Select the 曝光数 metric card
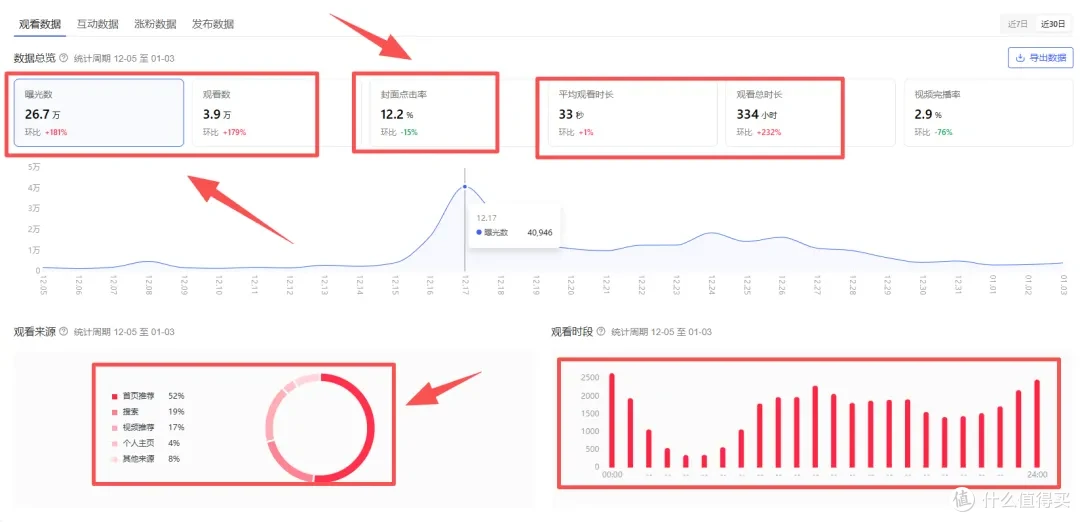1080x522 pixels. [98, 112]
